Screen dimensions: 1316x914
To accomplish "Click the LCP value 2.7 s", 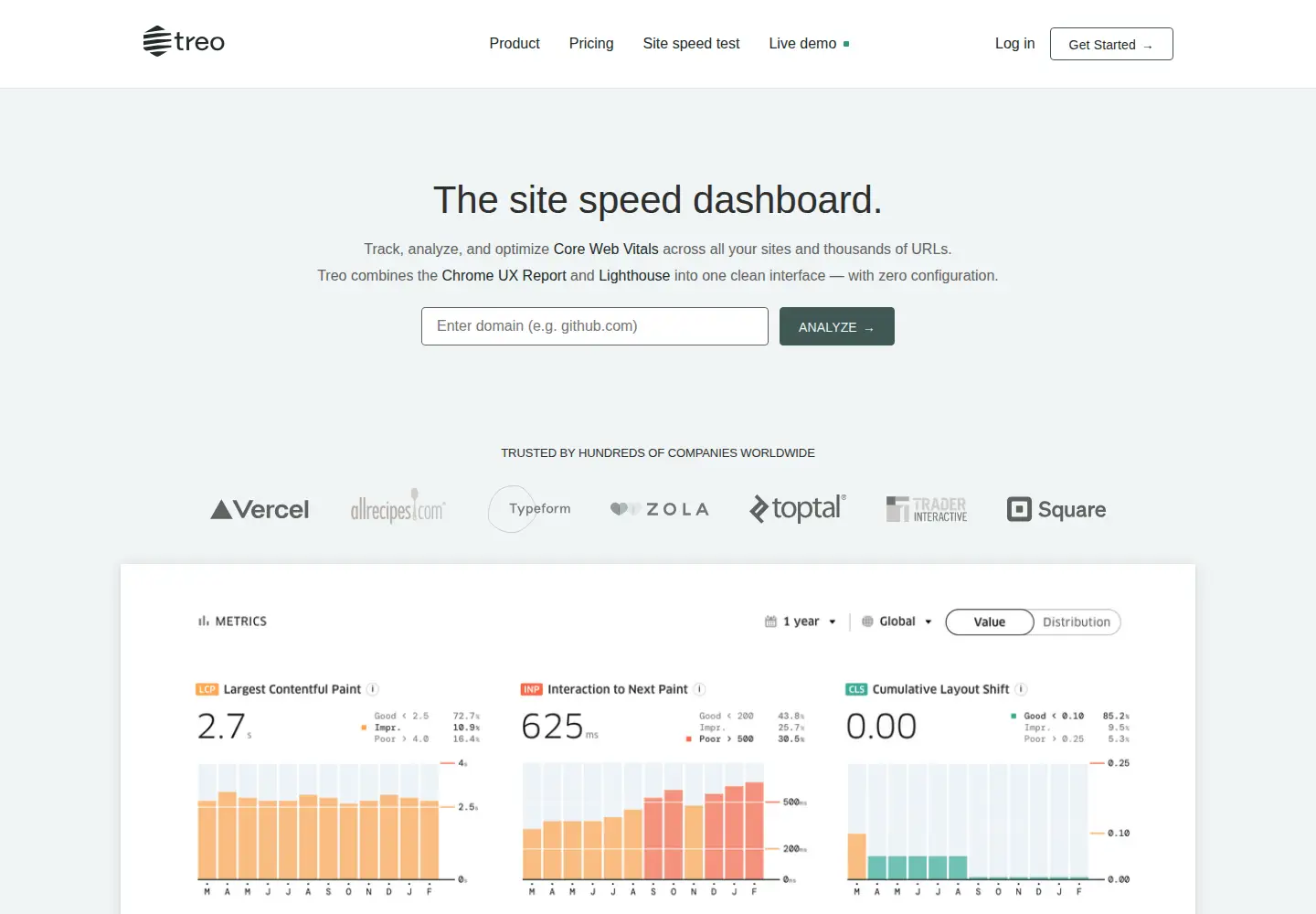I will click(x=225, y=727).
